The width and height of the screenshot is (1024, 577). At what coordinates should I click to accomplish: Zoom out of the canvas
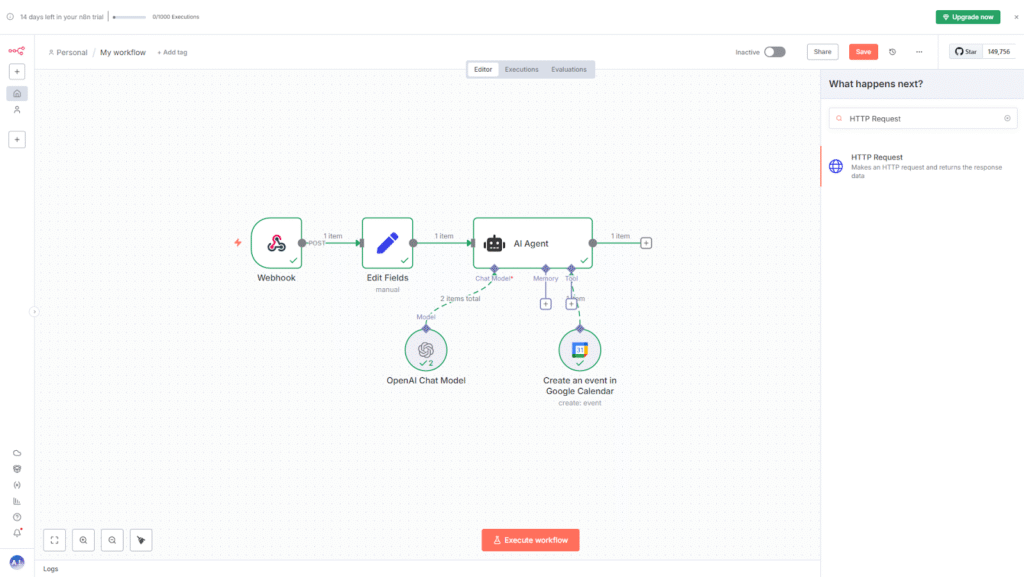click(112, 540)
